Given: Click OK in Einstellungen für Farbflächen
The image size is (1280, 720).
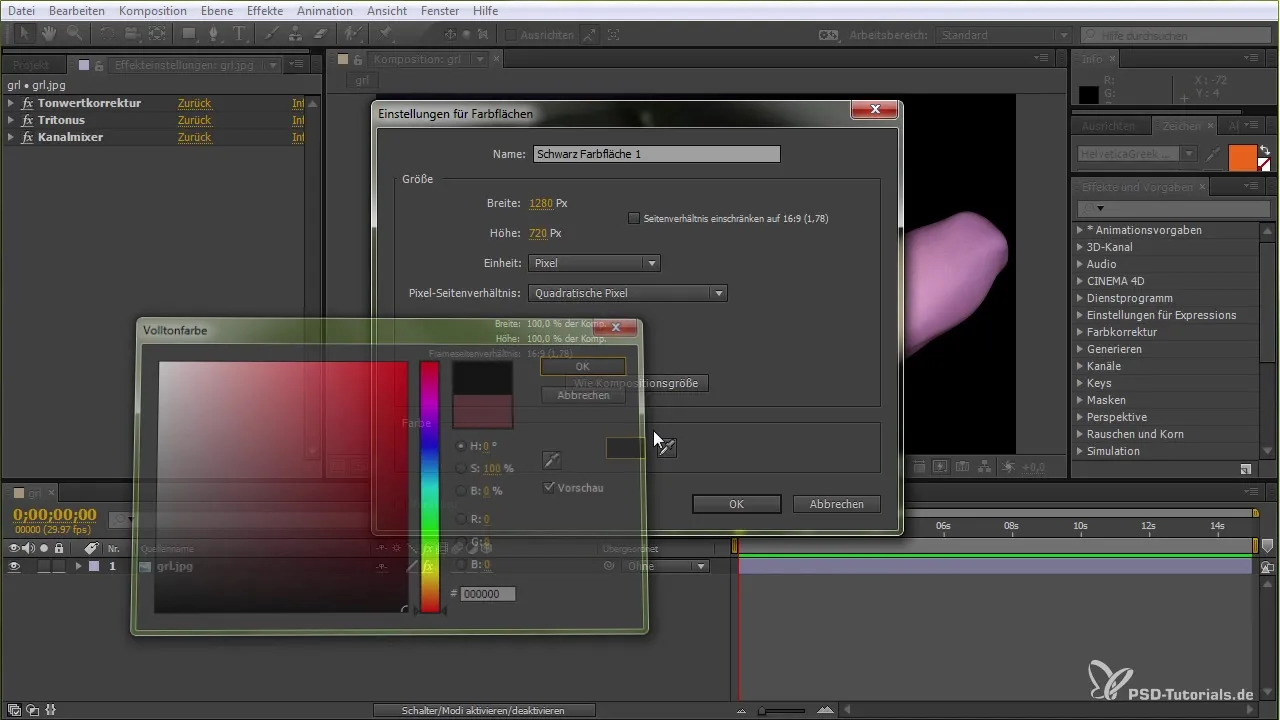Looking at the screenshot, I should [x=736, y=504].
